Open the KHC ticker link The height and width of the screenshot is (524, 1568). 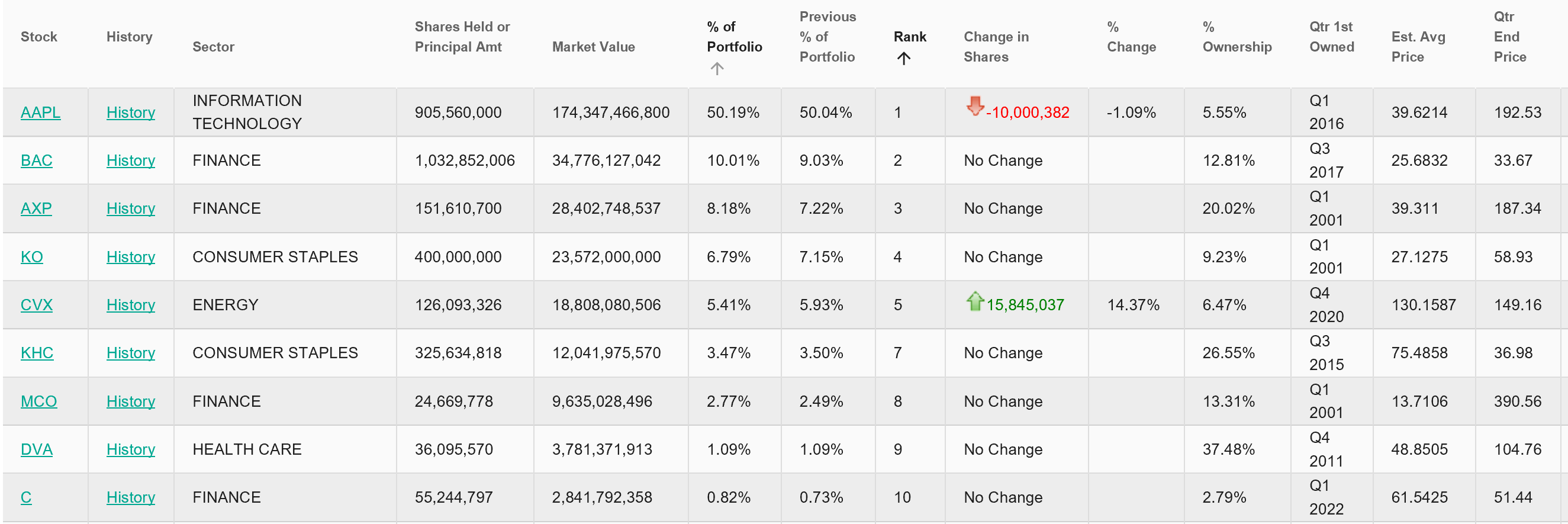[37, 353]
